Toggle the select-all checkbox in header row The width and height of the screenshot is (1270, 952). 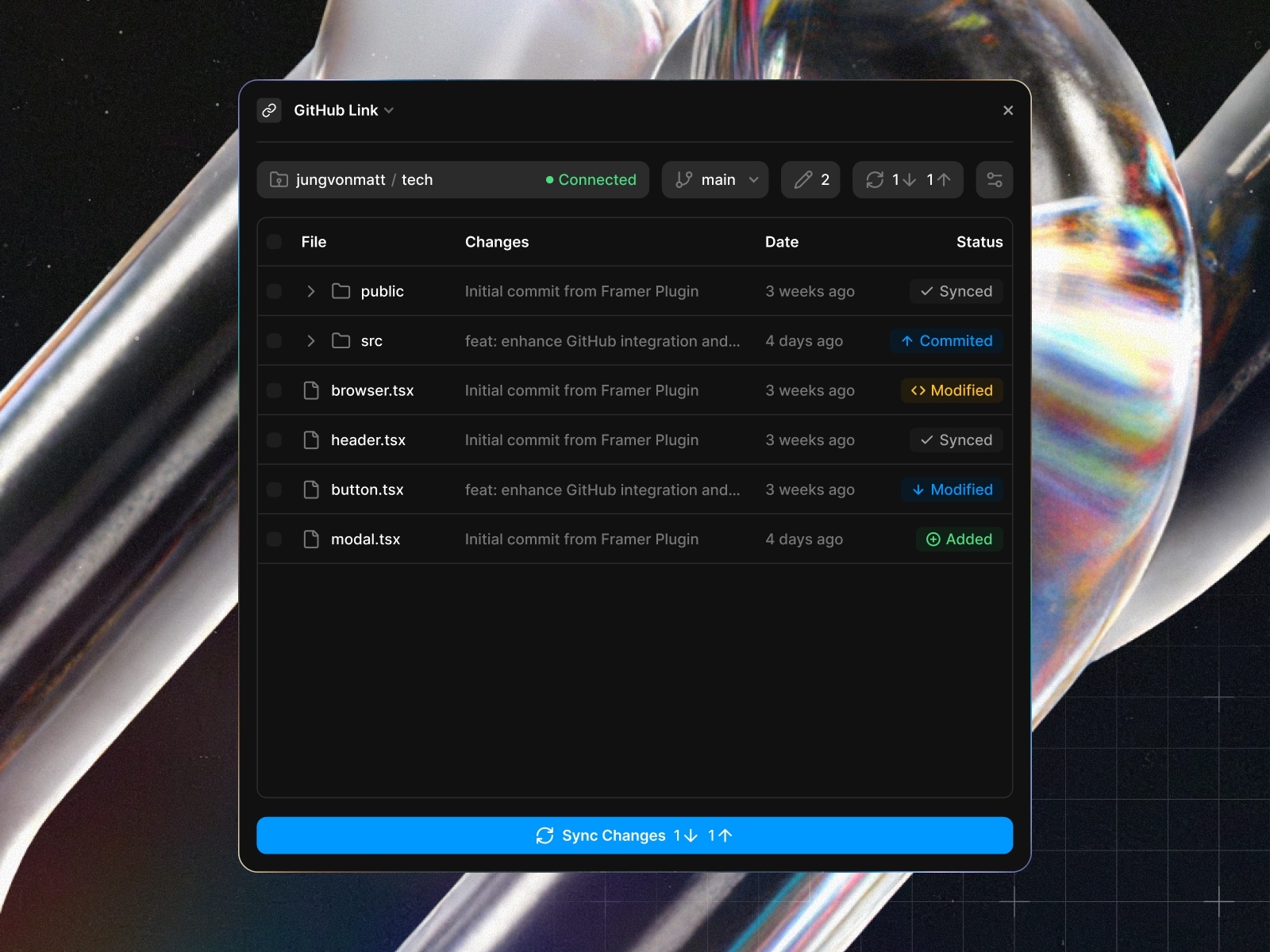275,242
